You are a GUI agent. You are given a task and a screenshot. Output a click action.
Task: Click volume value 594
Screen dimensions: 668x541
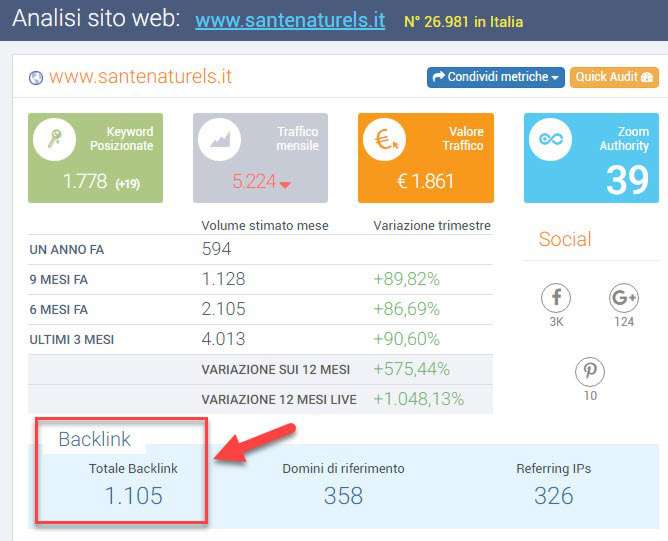pos(216,249)
